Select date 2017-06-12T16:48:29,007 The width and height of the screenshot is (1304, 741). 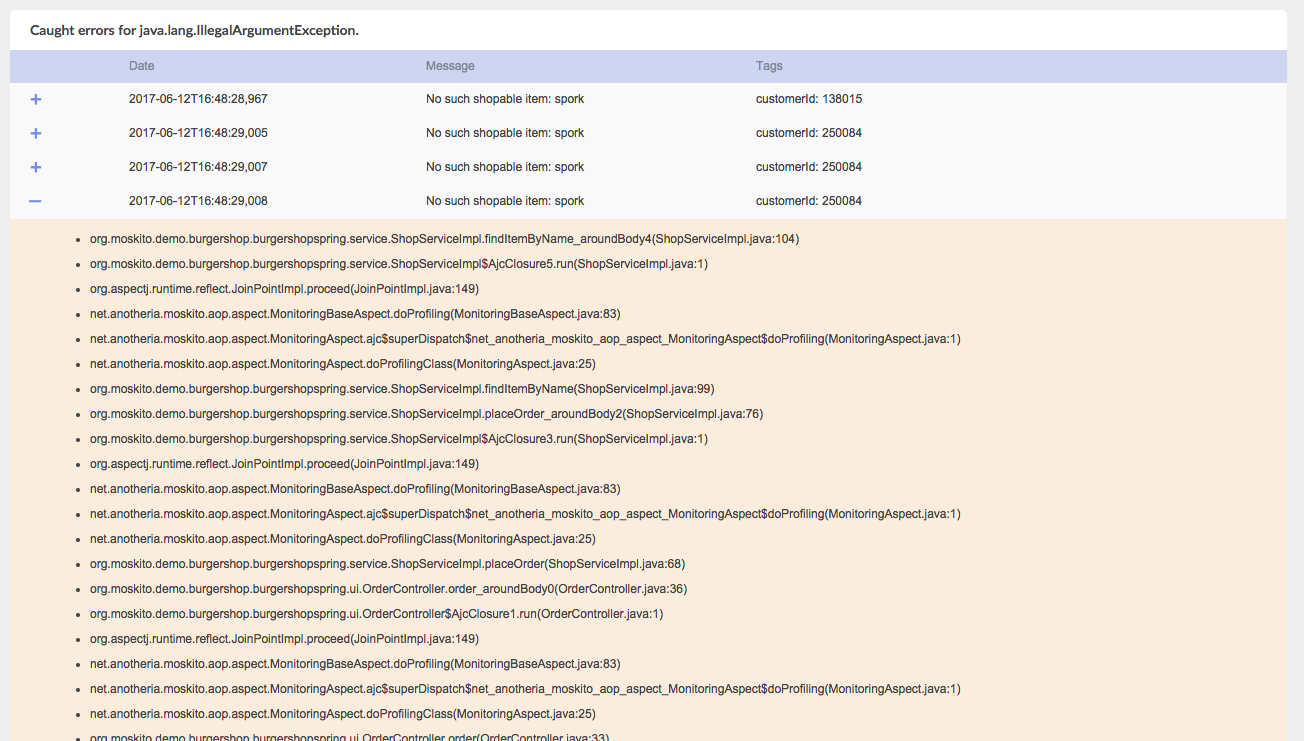click(x=198, y=167)
